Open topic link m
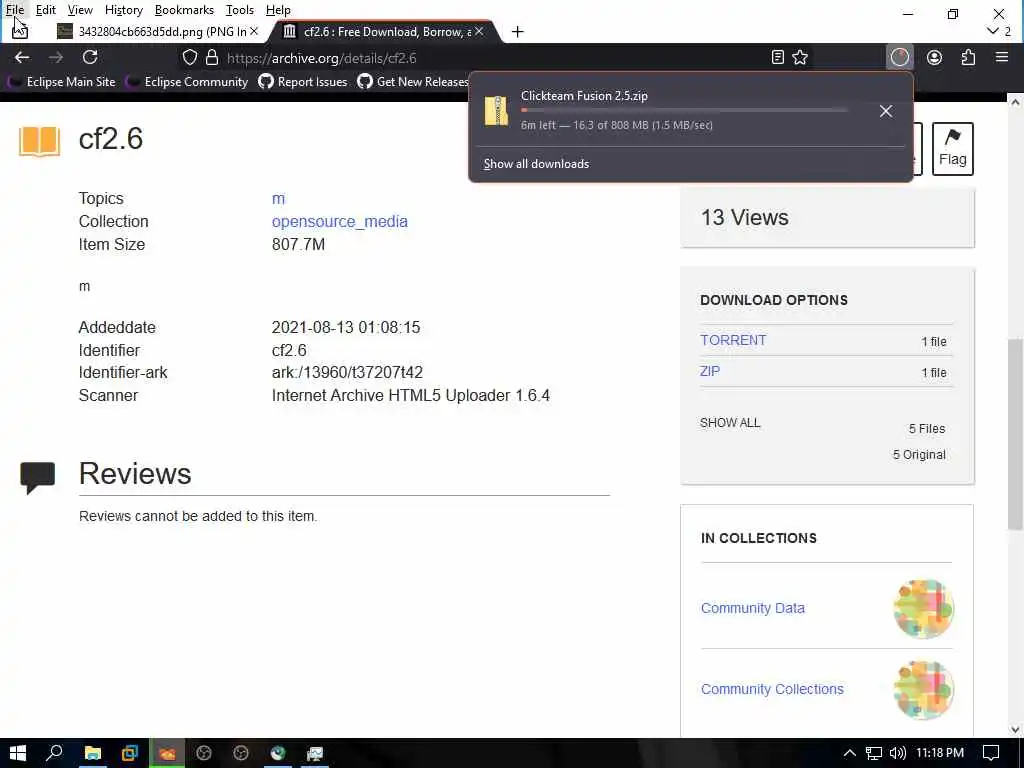The height and width of the screenshot is (768, 1024). 278,199
